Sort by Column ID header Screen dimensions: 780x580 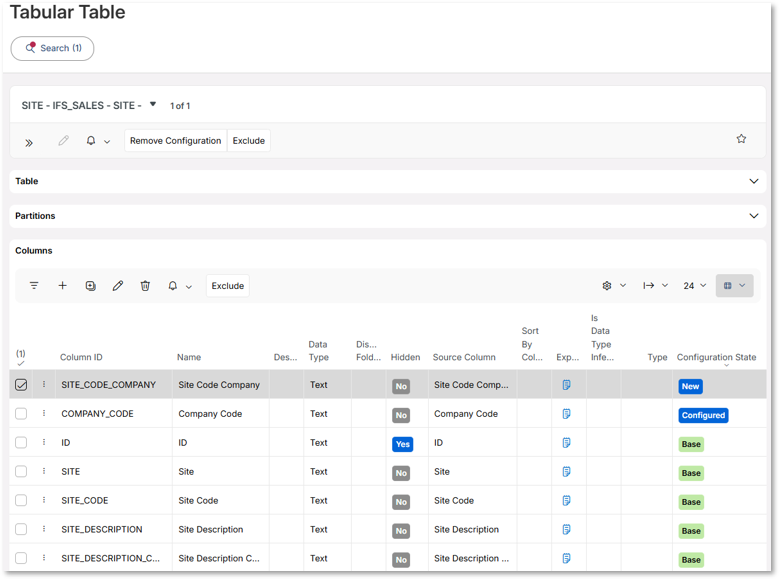pos(81,357)
